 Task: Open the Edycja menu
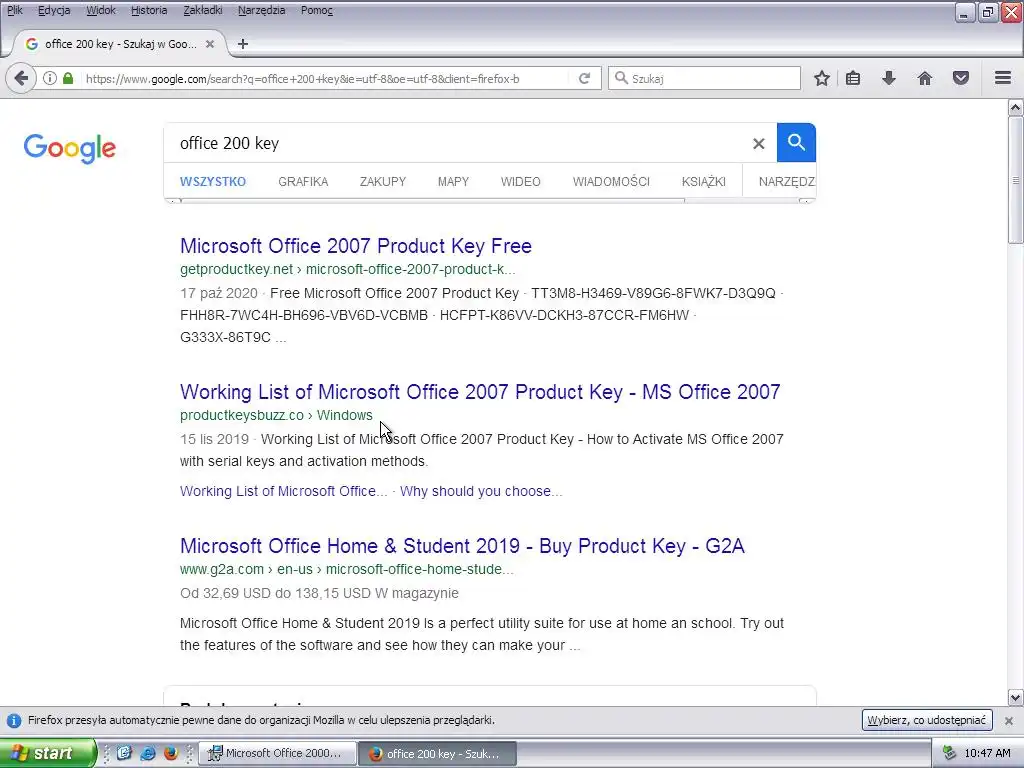pyautogui.click(x=54, y=10)
